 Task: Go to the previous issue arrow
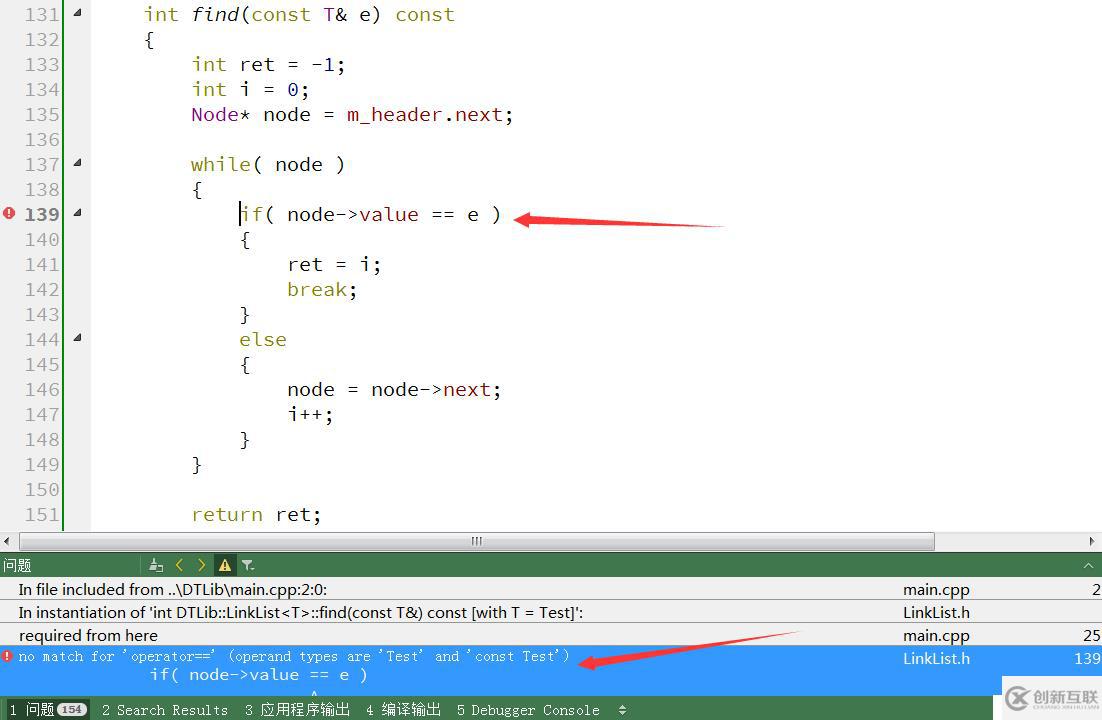[179, 565]
